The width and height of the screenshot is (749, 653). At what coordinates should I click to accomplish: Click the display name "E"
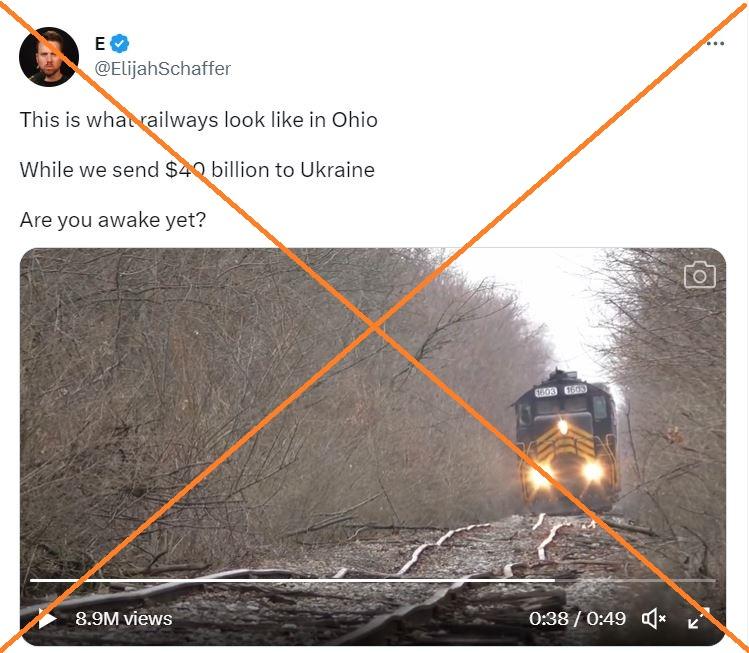[100, 43]
